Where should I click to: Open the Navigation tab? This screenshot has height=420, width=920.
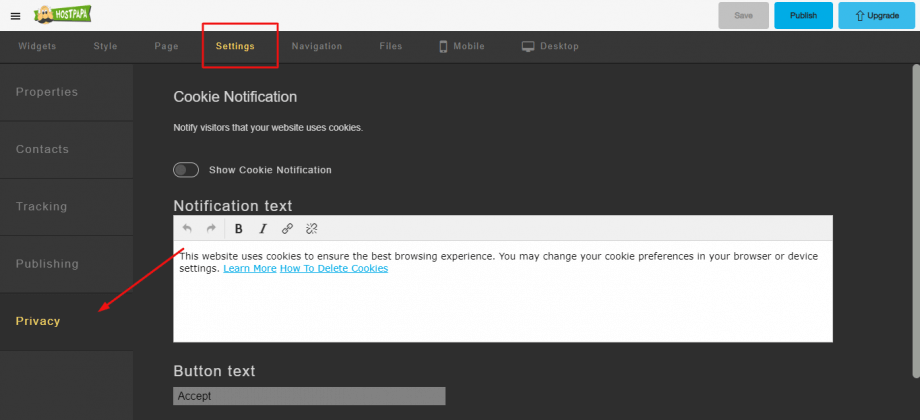317,46
